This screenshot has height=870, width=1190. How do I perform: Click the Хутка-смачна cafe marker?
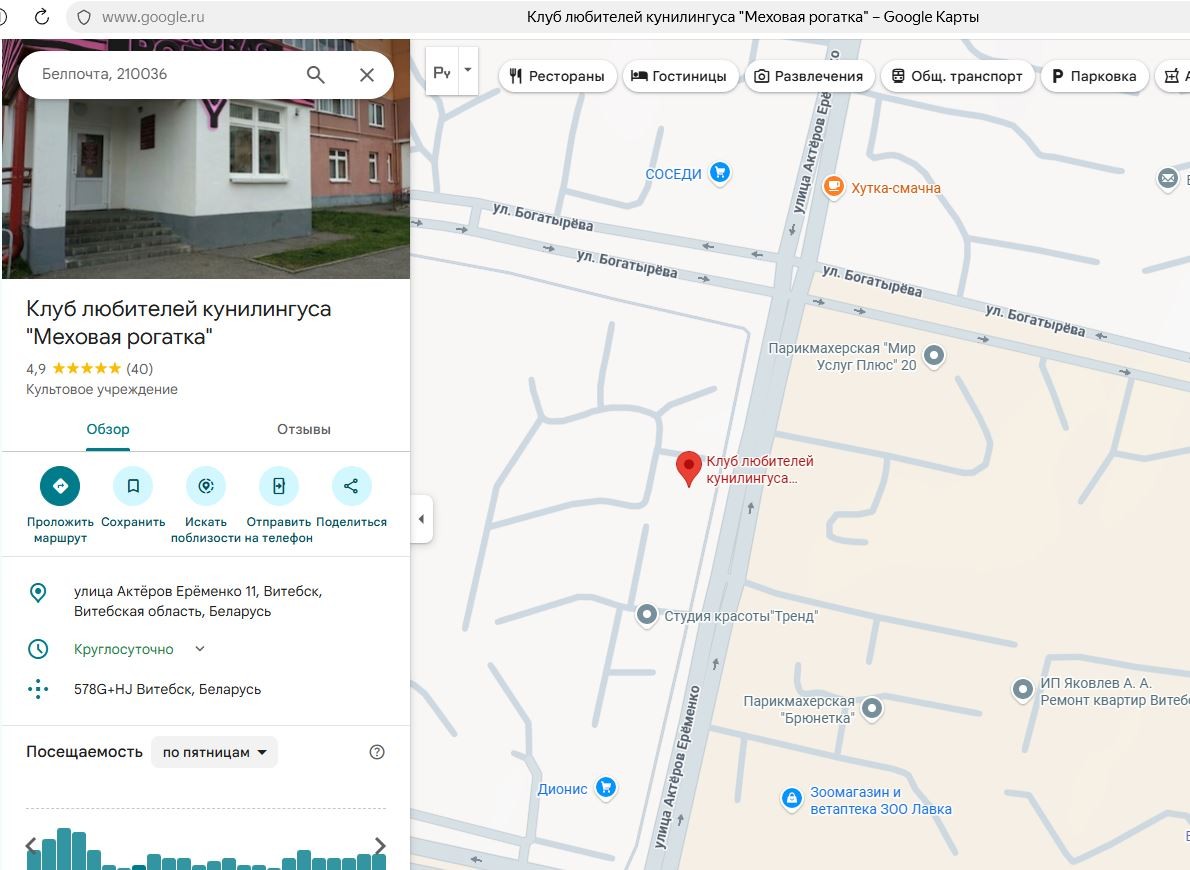tap(833, 186)
